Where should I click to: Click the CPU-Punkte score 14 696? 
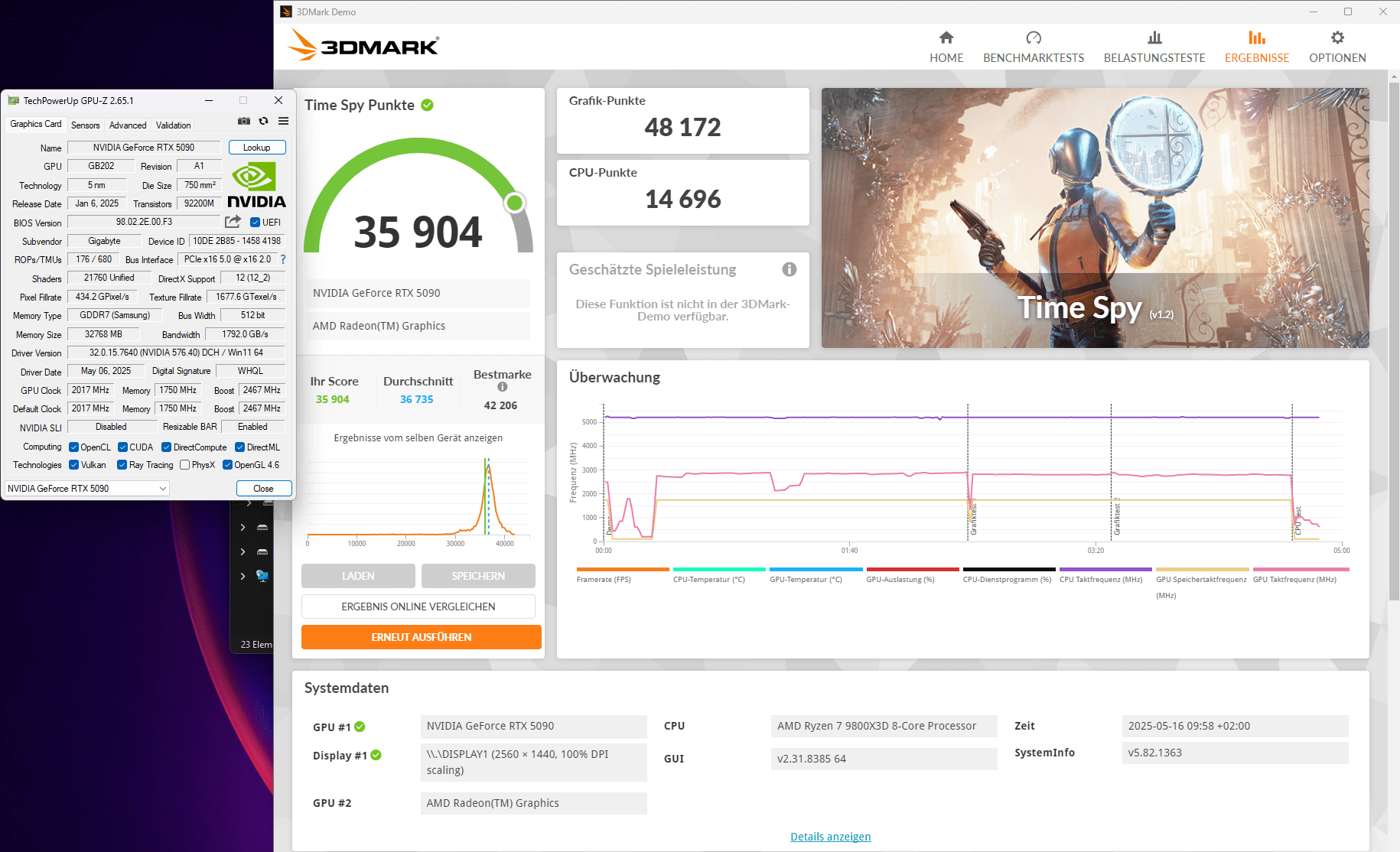(x=683, y=200)
